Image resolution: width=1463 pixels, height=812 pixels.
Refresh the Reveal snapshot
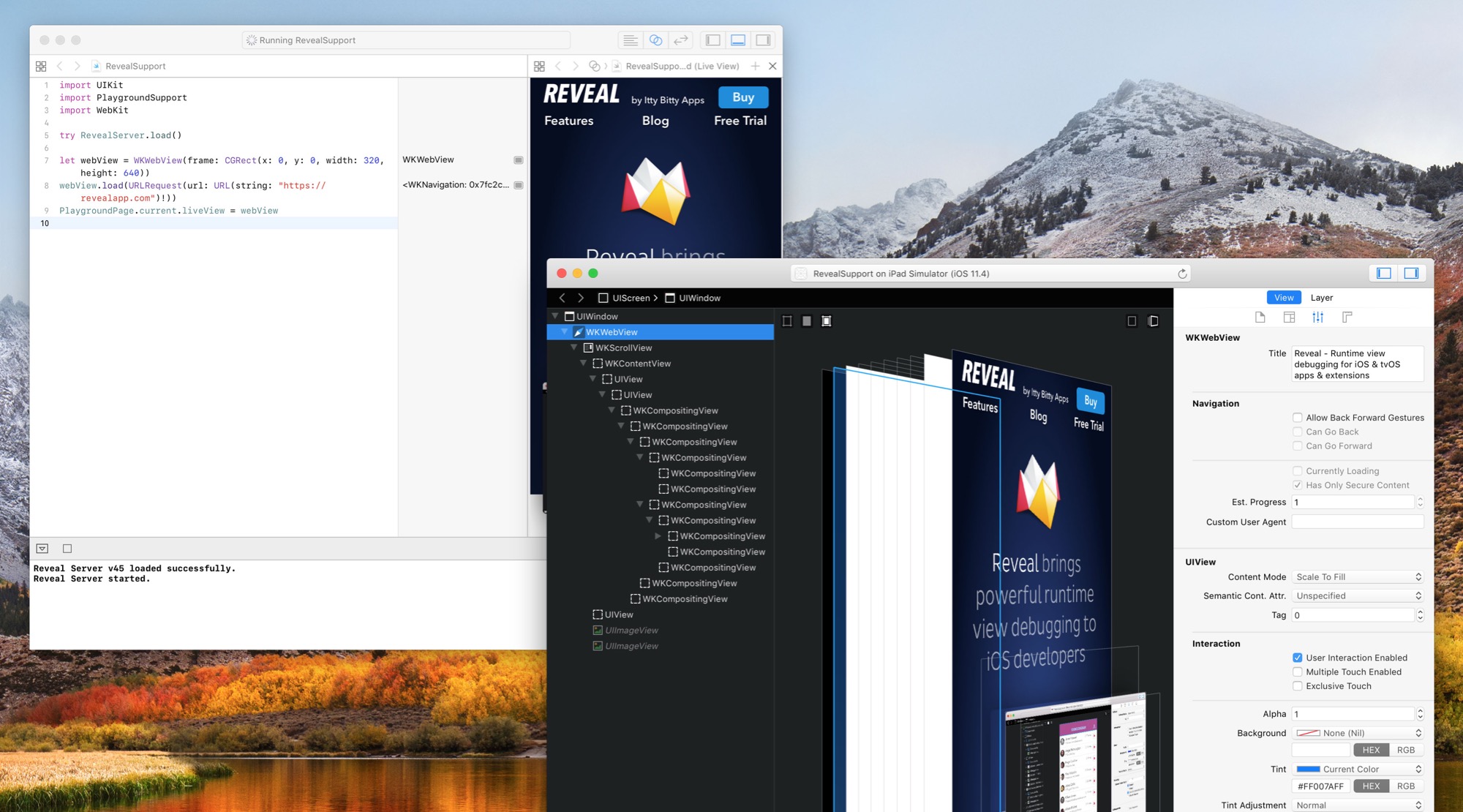pyautogui.click(x=1182, y=274)
